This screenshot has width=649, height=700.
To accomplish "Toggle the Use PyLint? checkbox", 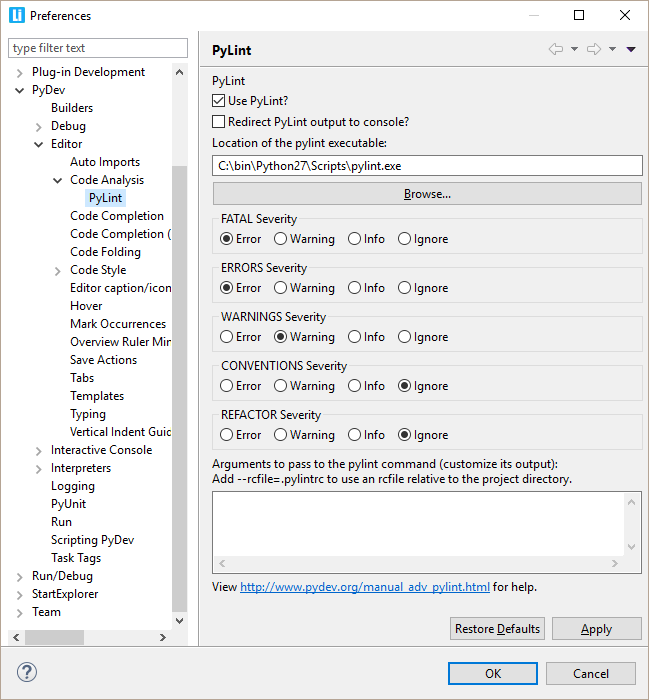I will (x=218, y=101).
